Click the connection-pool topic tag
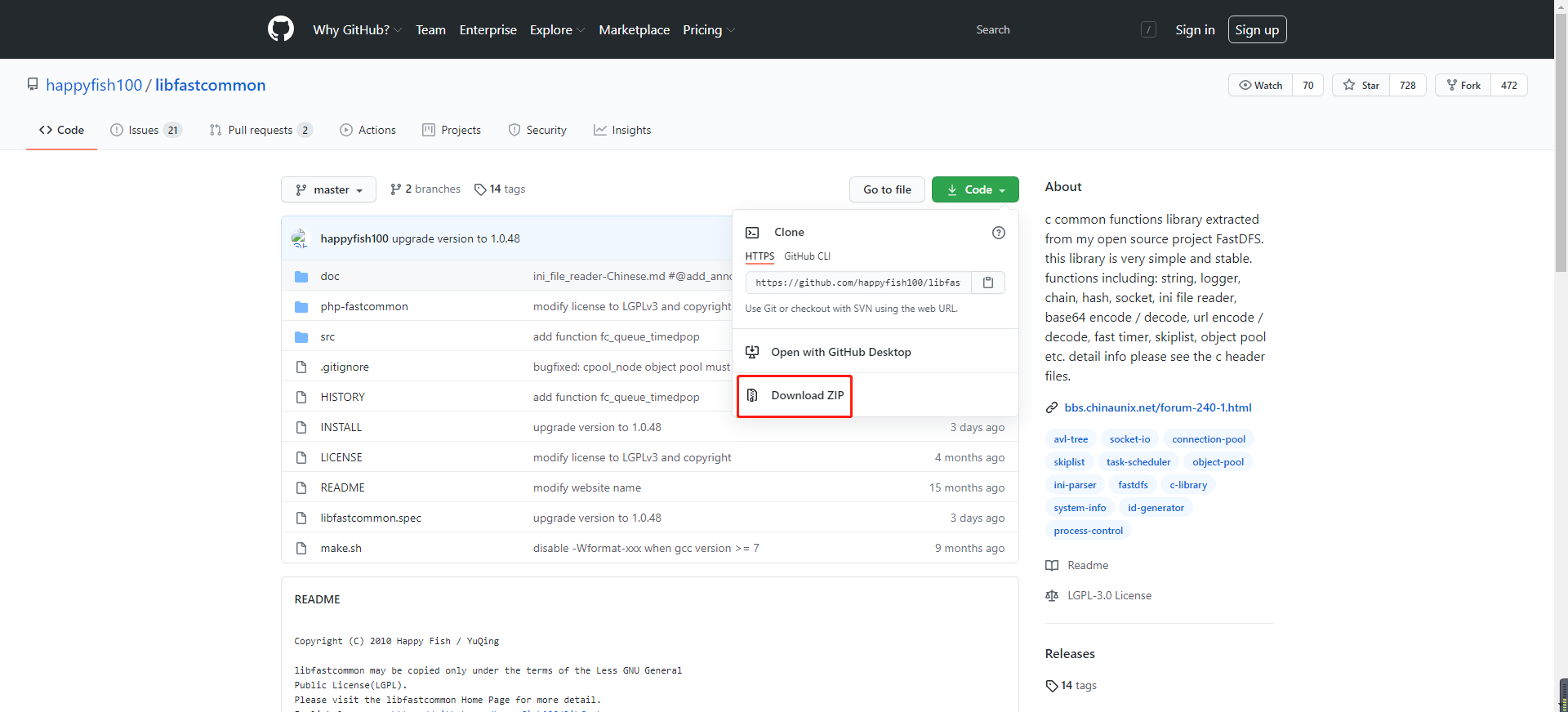The height and width of the screenshot is (712, 1568). click(x=1209, y=439)
